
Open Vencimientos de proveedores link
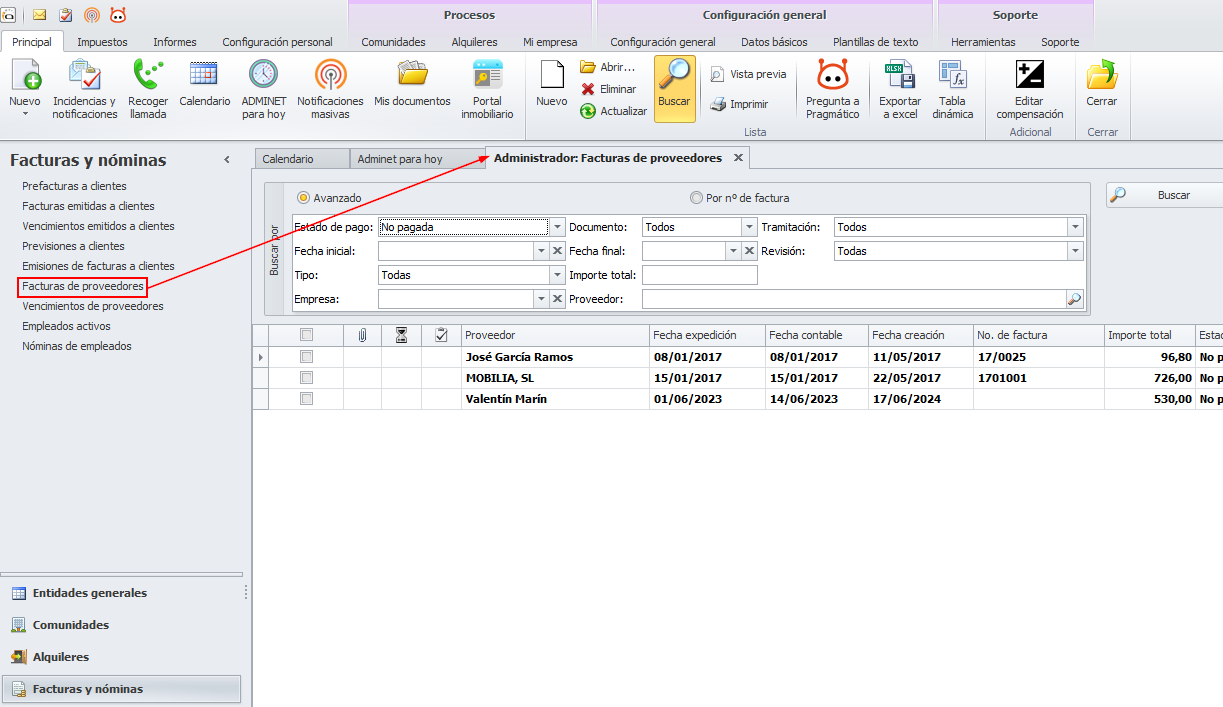coord(93,306)
